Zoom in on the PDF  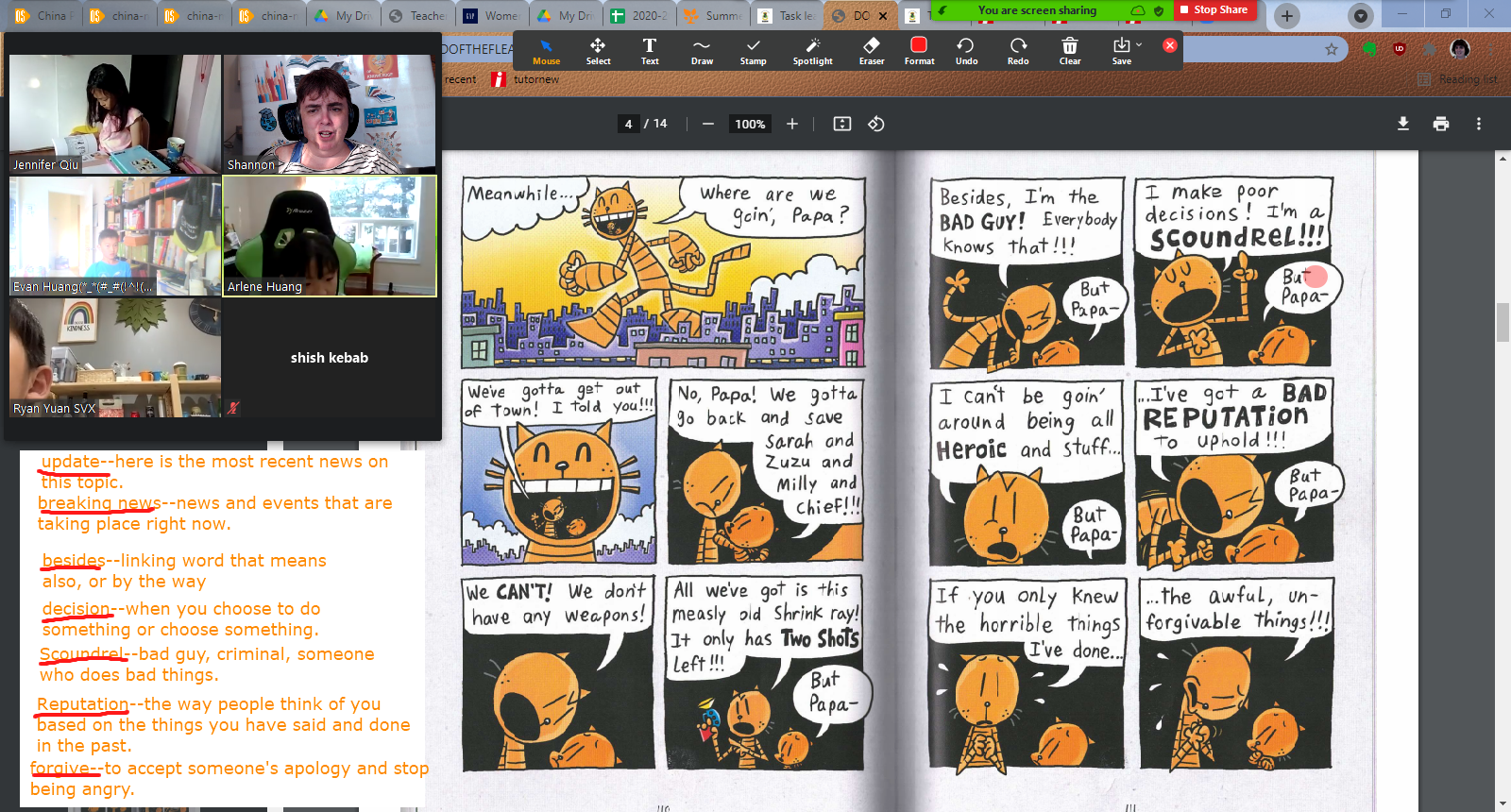(792, 124)
